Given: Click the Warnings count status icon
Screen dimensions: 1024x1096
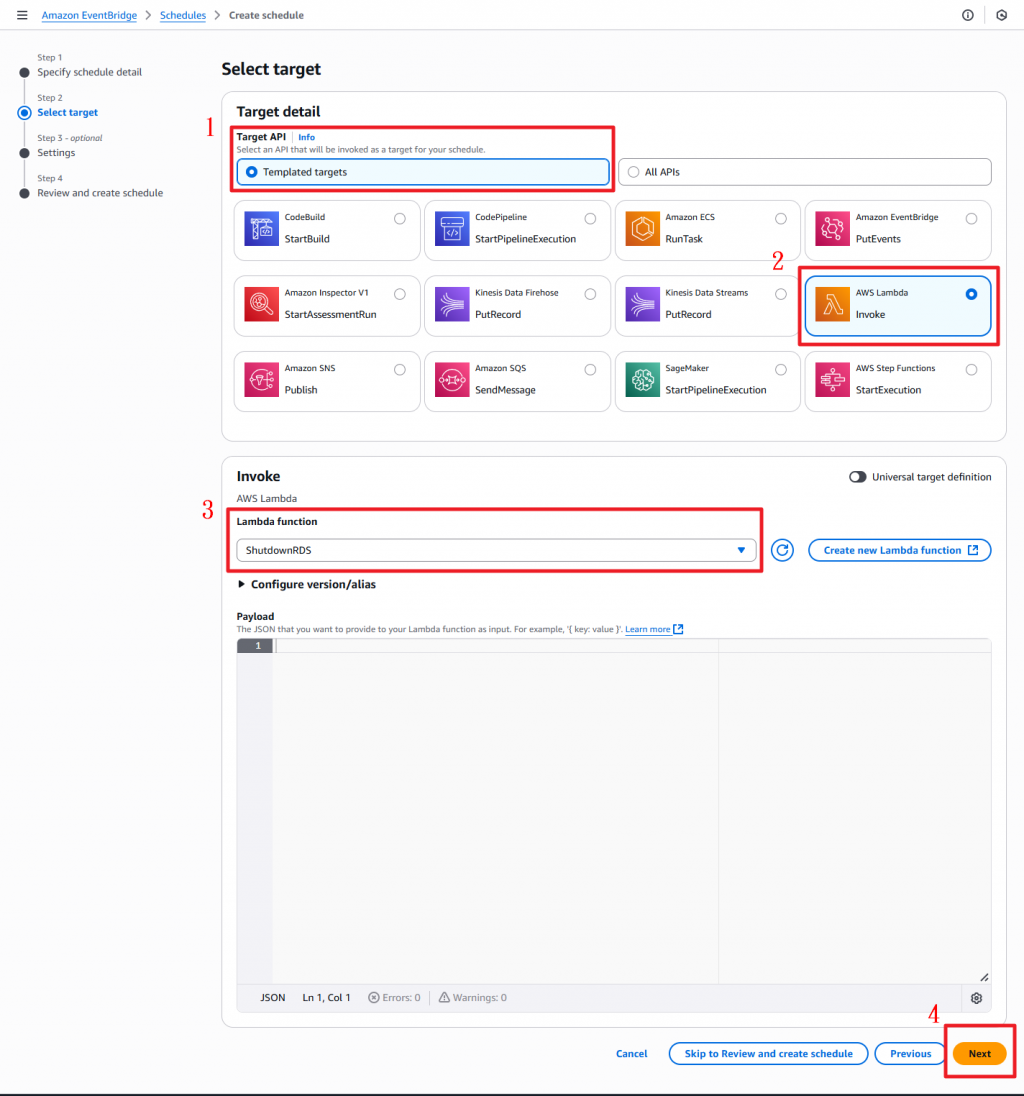Looking at the screenshot, I should 444,997.
